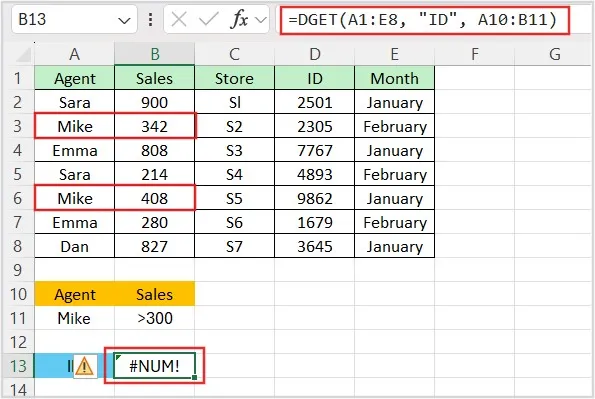Click the vertical dots handle beside Name Box
595x399 pixels.
[151, 19]
